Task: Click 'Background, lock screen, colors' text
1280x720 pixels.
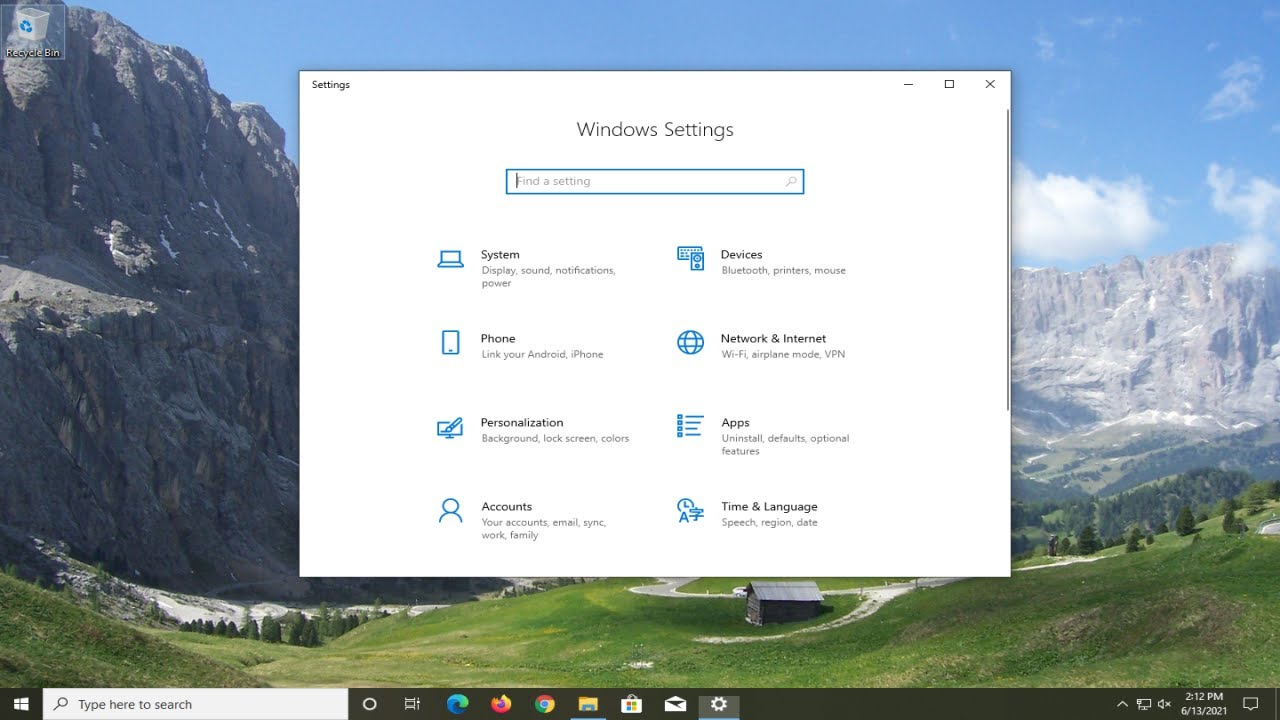Action: (x=555, y=438)
